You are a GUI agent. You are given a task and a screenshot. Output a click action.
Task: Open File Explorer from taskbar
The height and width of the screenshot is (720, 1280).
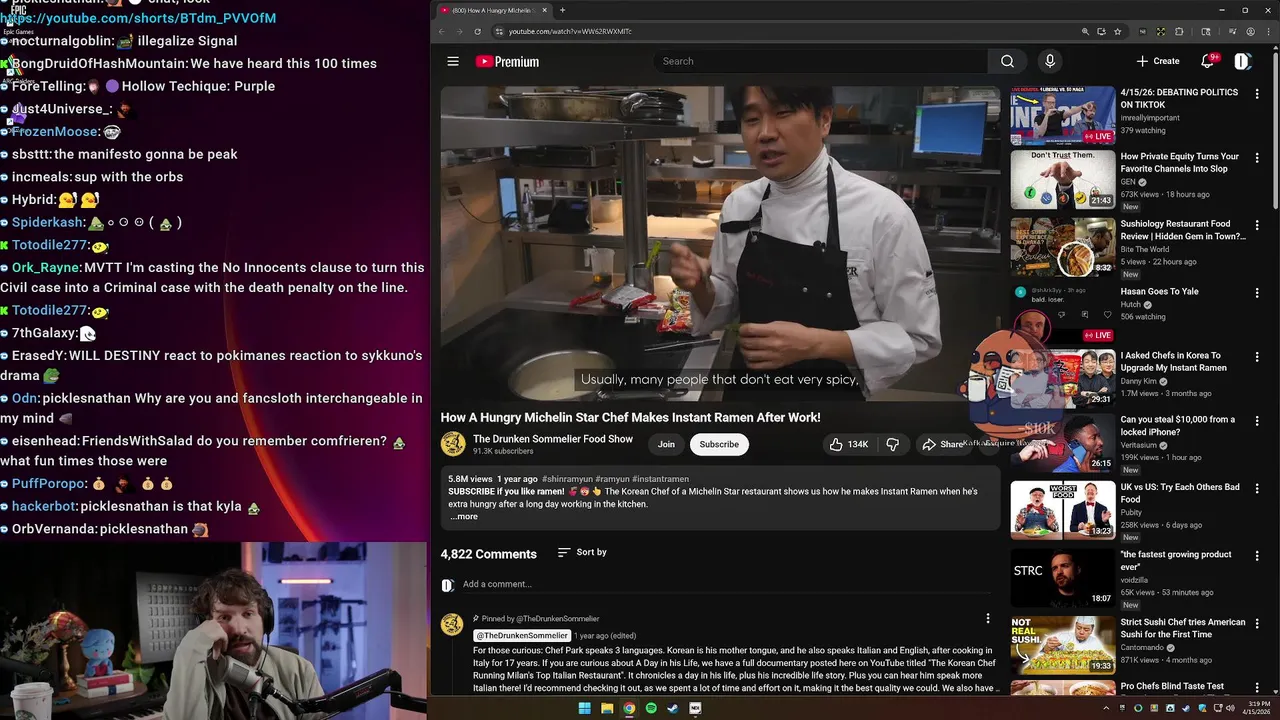coord(607,708)
